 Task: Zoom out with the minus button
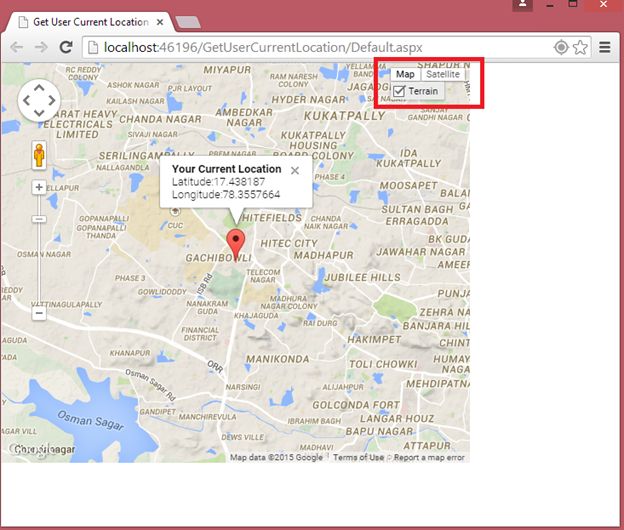[x=39, y=314]
